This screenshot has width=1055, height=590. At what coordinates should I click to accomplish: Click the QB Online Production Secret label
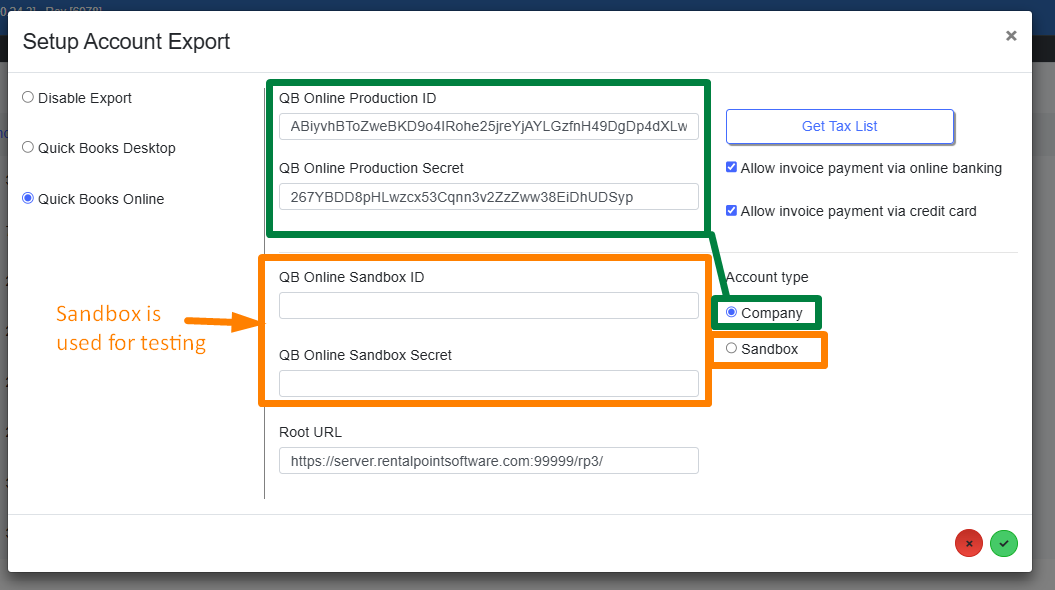click(x=371, y=168)
